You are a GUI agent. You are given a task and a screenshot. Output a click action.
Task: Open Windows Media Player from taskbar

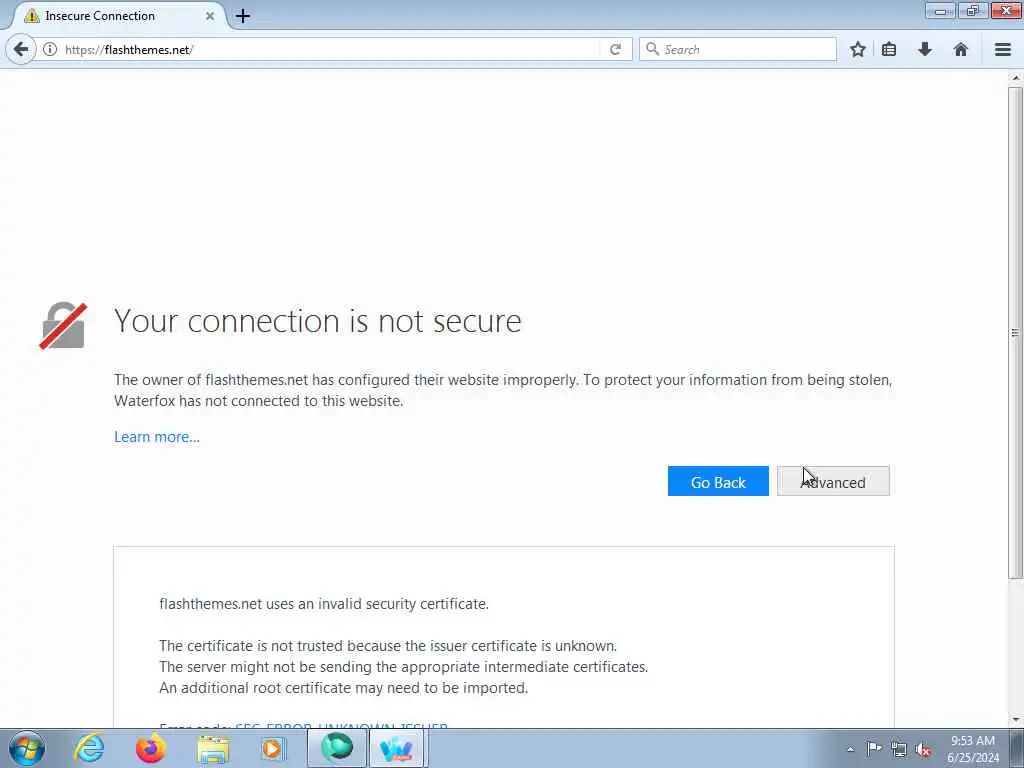tap(274, 748)
